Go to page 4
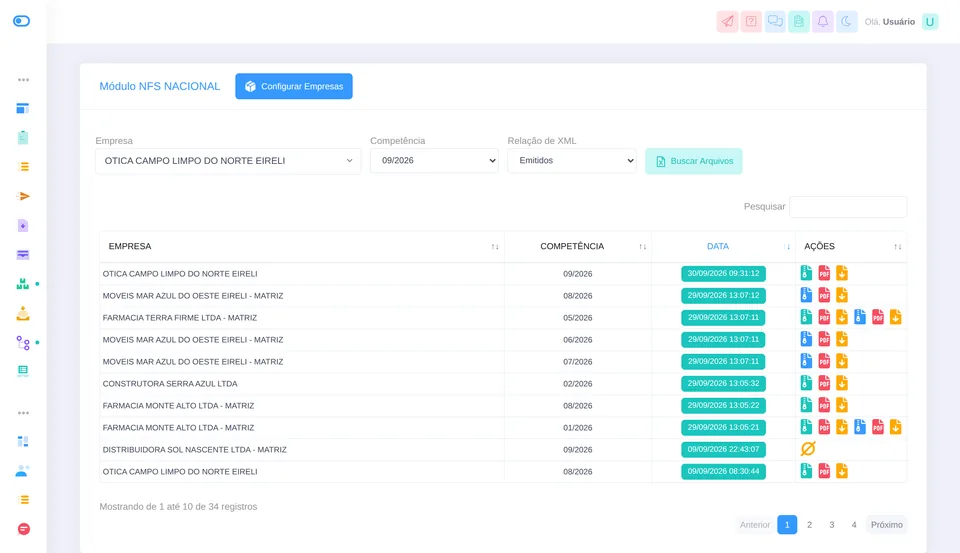 tap(853, 525)
